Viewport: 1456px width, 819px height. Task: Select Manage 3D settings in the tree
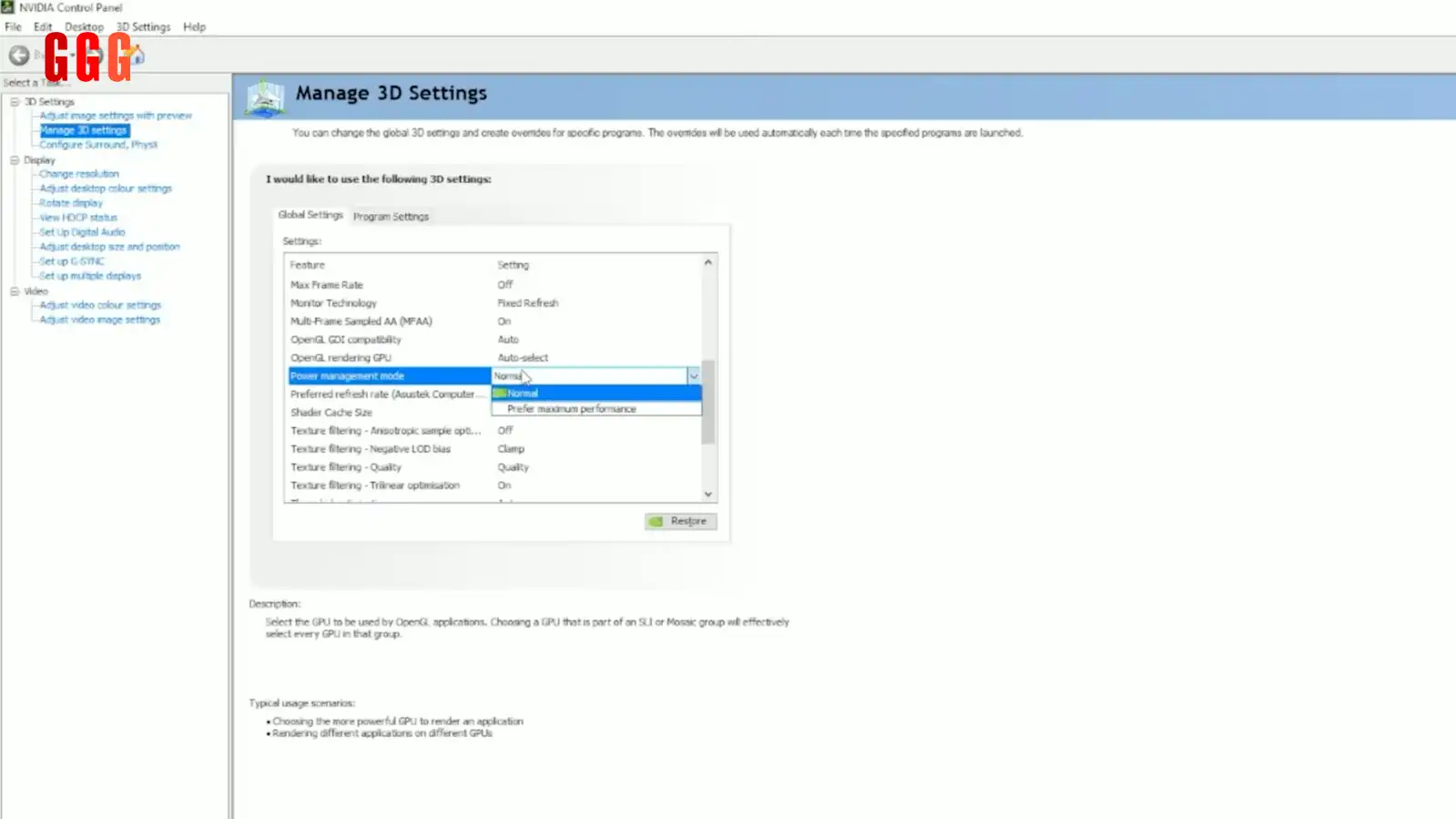pyautogui.click(x=84, y=130)
